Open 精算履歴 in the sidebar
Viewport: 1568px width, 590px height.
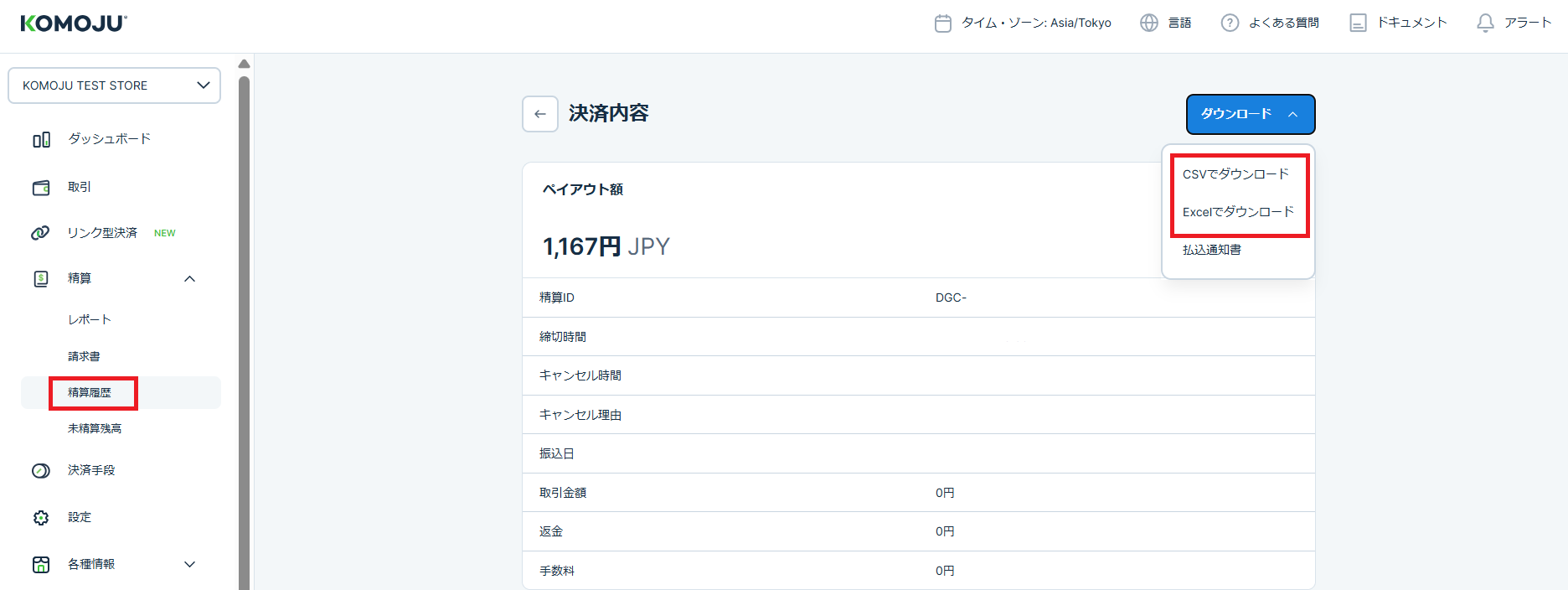tap(90, 392)
